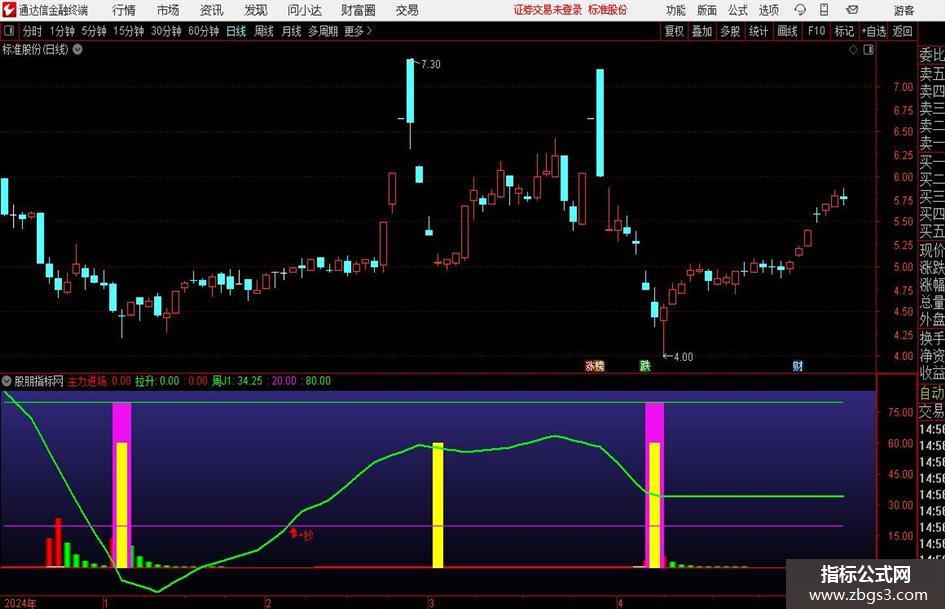Click the 委比 row in quote panel
The width and height of the screenshot is (945, 609).
[x=932, y=55]
